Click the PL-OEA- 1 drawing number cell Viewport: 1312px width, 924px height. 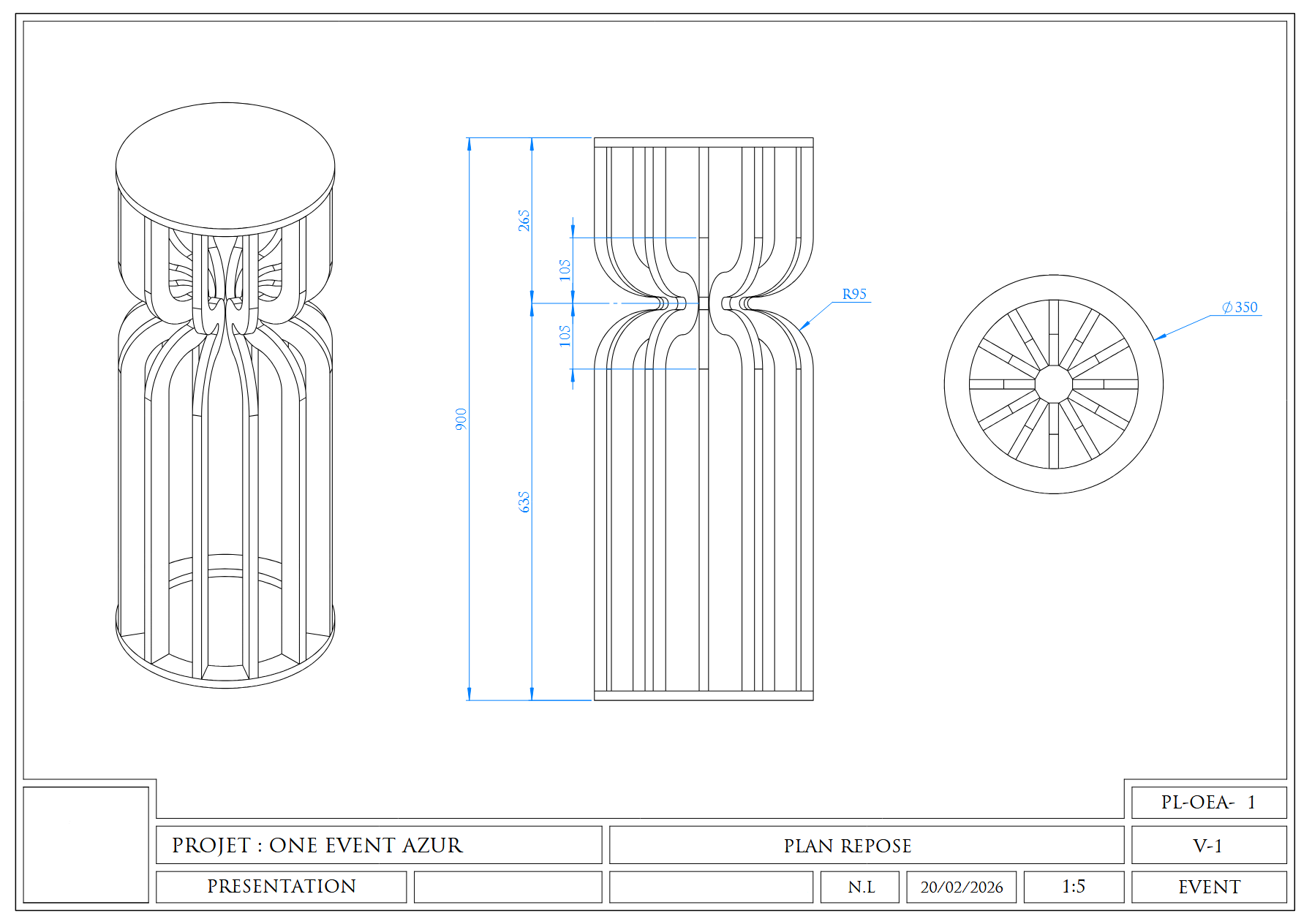tap(1208, 802)
